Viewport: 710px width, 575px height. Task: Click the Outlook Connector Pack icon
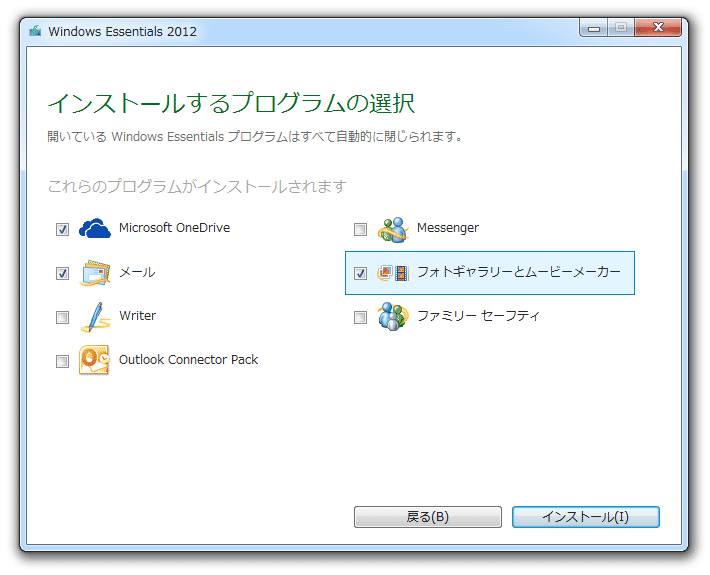point(94,360)
